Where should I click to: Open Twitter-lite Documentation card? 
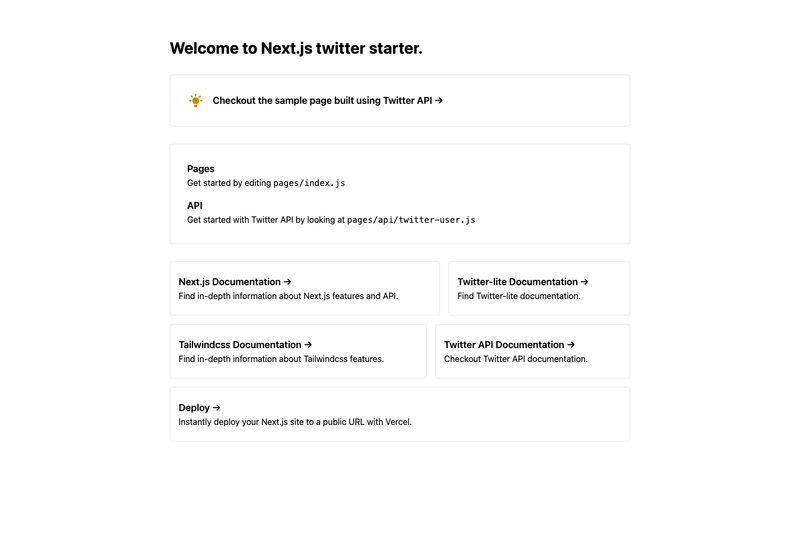pos(539,289)
